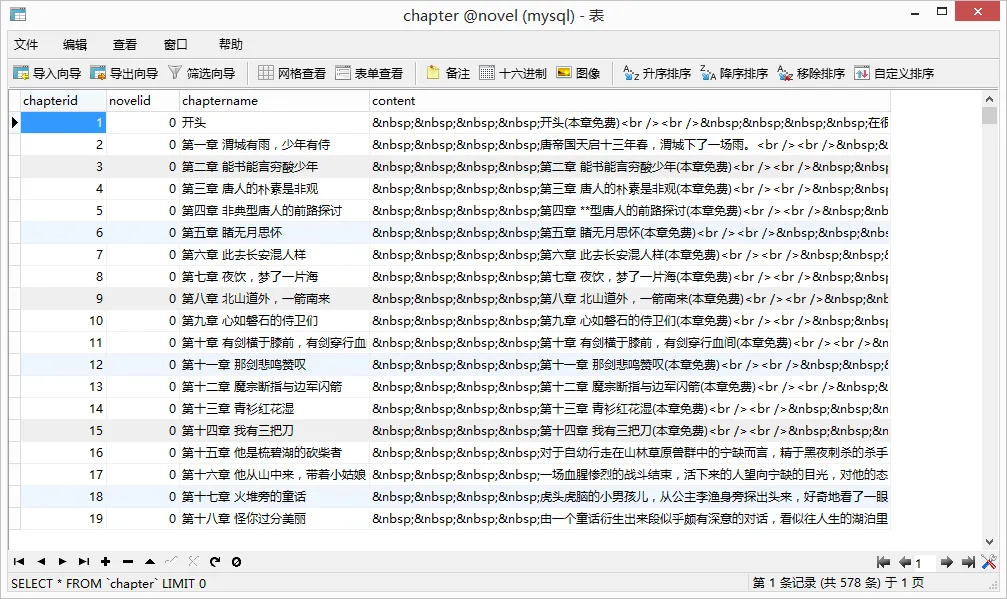The height and width of the screenshot is (599, 1007).
Task: Select cell 第三章 唐人的朴素是非观
Action: click(x=274, y=189)
